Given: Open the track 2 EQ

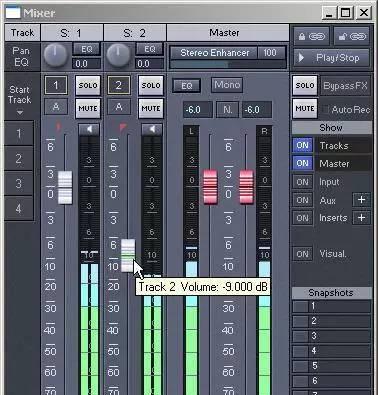Looking at the screenshot, I should (150, 49).
